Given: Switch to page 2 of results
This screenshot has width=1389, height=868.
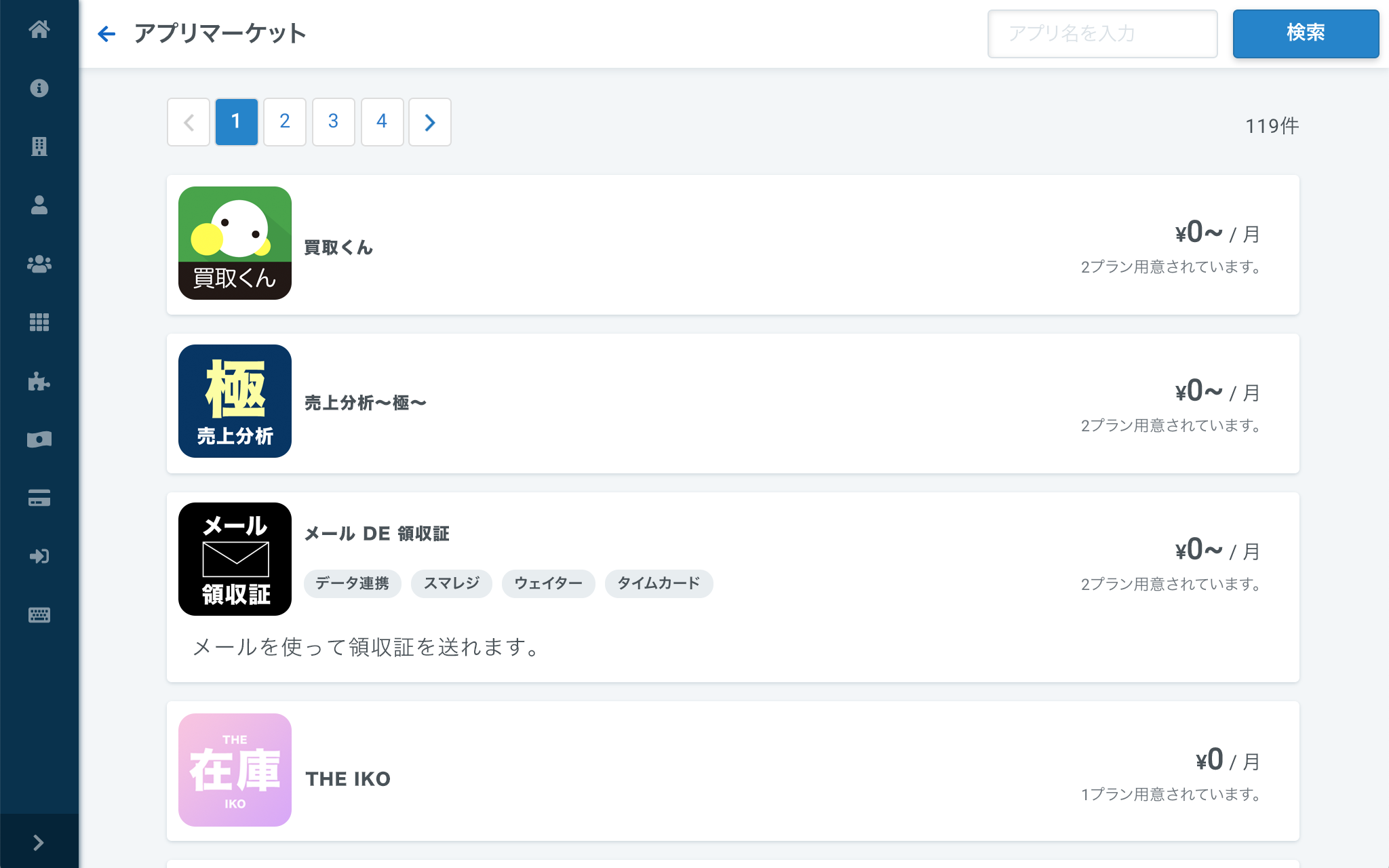Looking at the screenshot, I should tap(285, 122).
